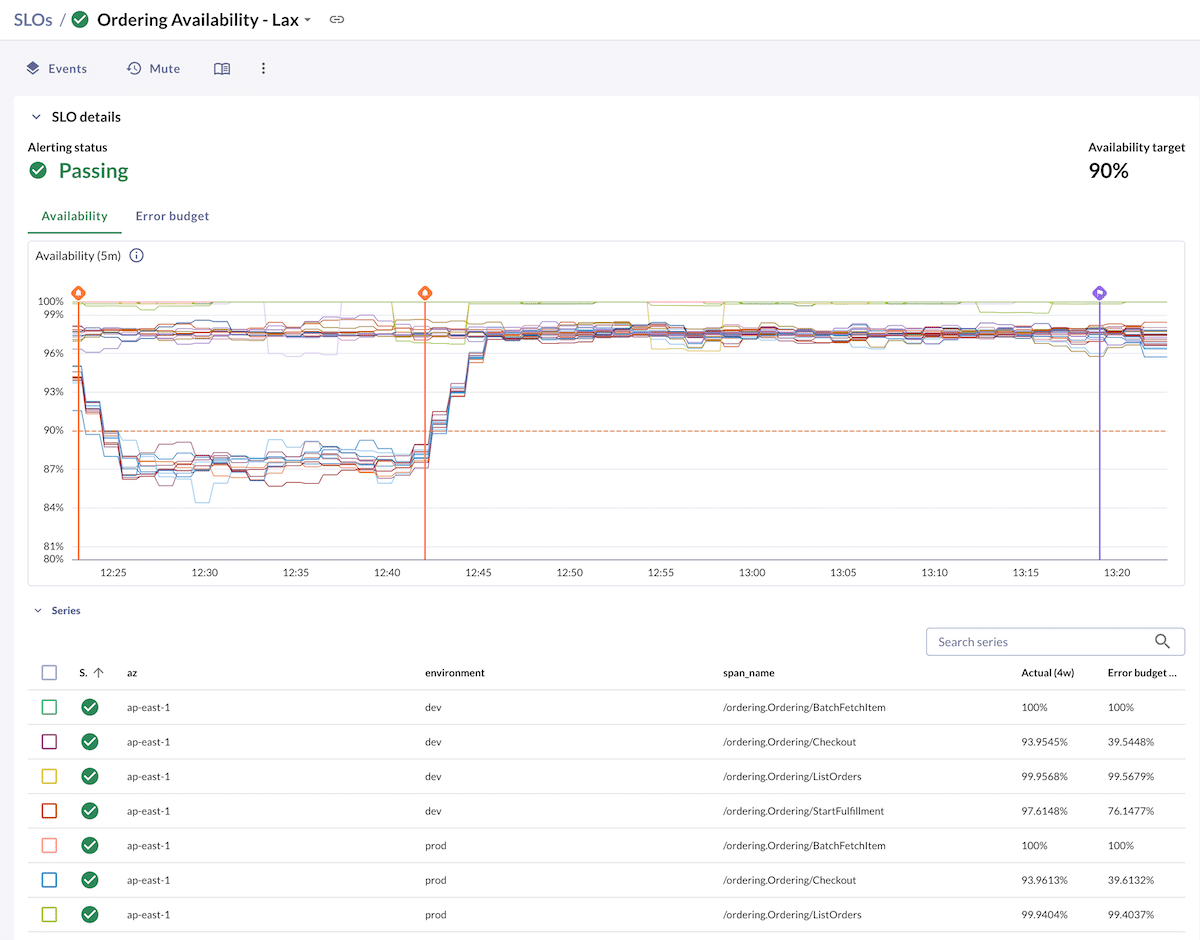
Task: Click the magnifier icon in Search series box
Action: 1163,641
